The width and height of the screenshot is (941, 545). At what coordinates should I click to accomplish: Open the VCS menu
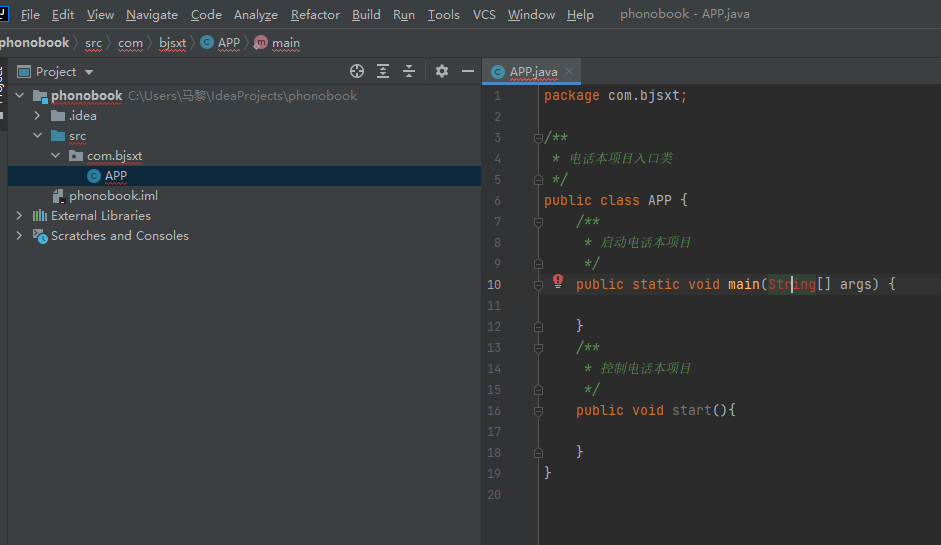click(484, 14)
